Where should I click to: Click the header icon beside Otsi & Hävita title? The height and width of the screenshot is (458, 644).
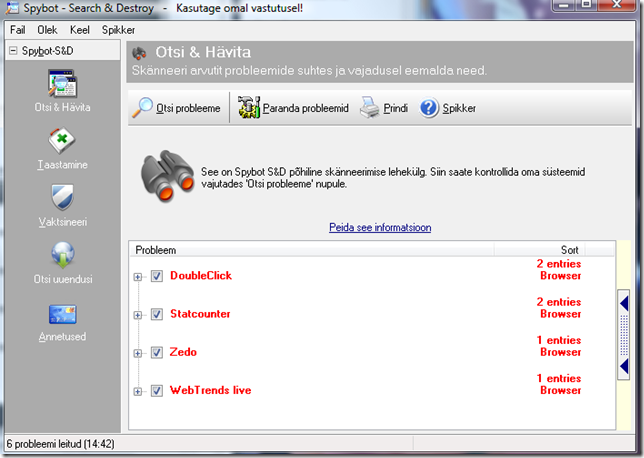click(x=140, y=53)
